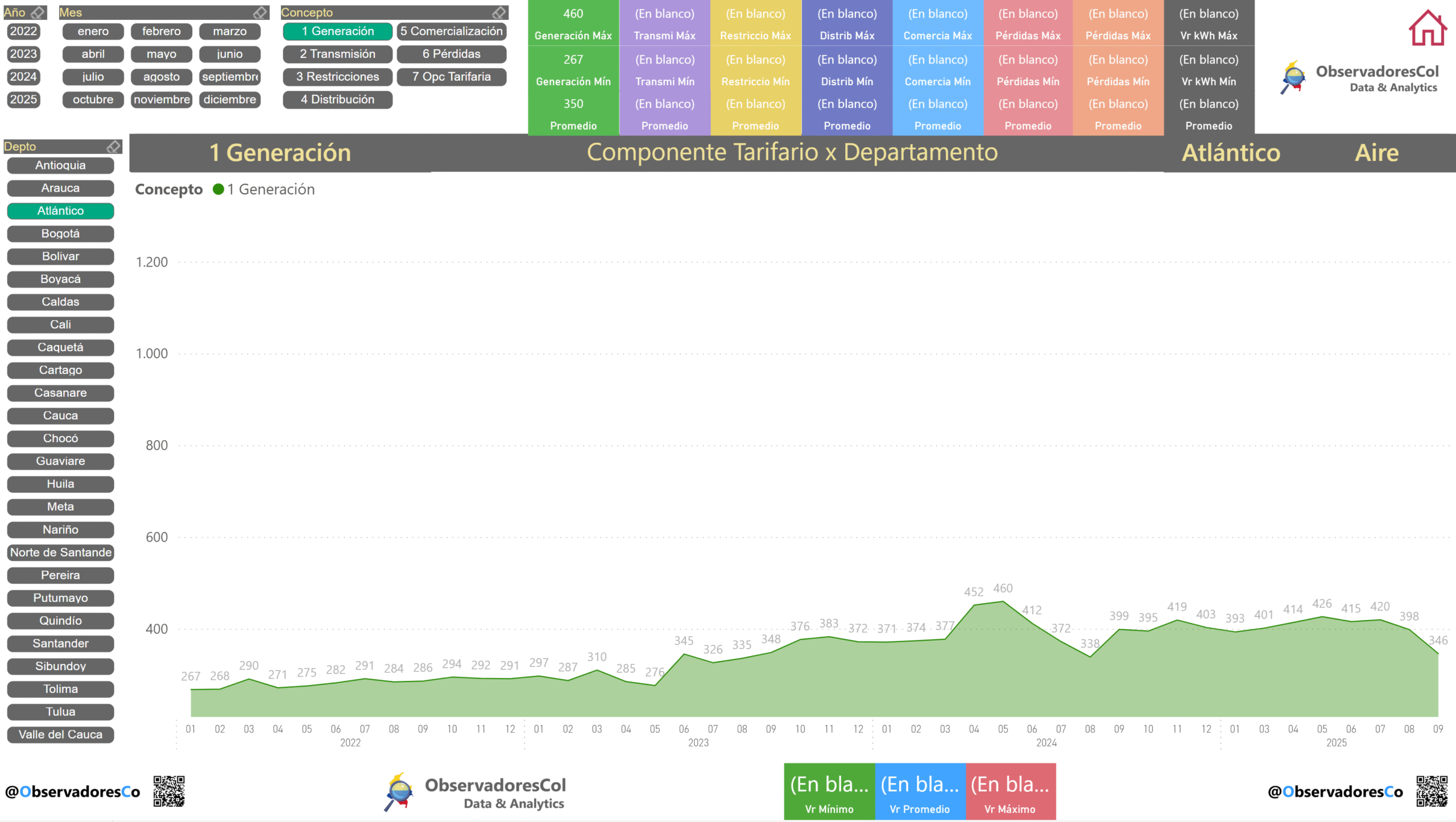Image resolution: width=1456 pixels, height=822 pixels.
Task: Click the bottom-left QR code
Action: (x=169, y=791)
